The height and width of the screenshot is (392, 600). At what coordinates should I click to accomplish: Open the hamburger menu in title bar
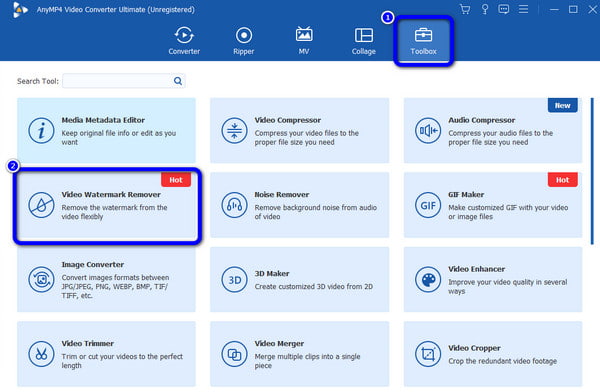[523, 9]
